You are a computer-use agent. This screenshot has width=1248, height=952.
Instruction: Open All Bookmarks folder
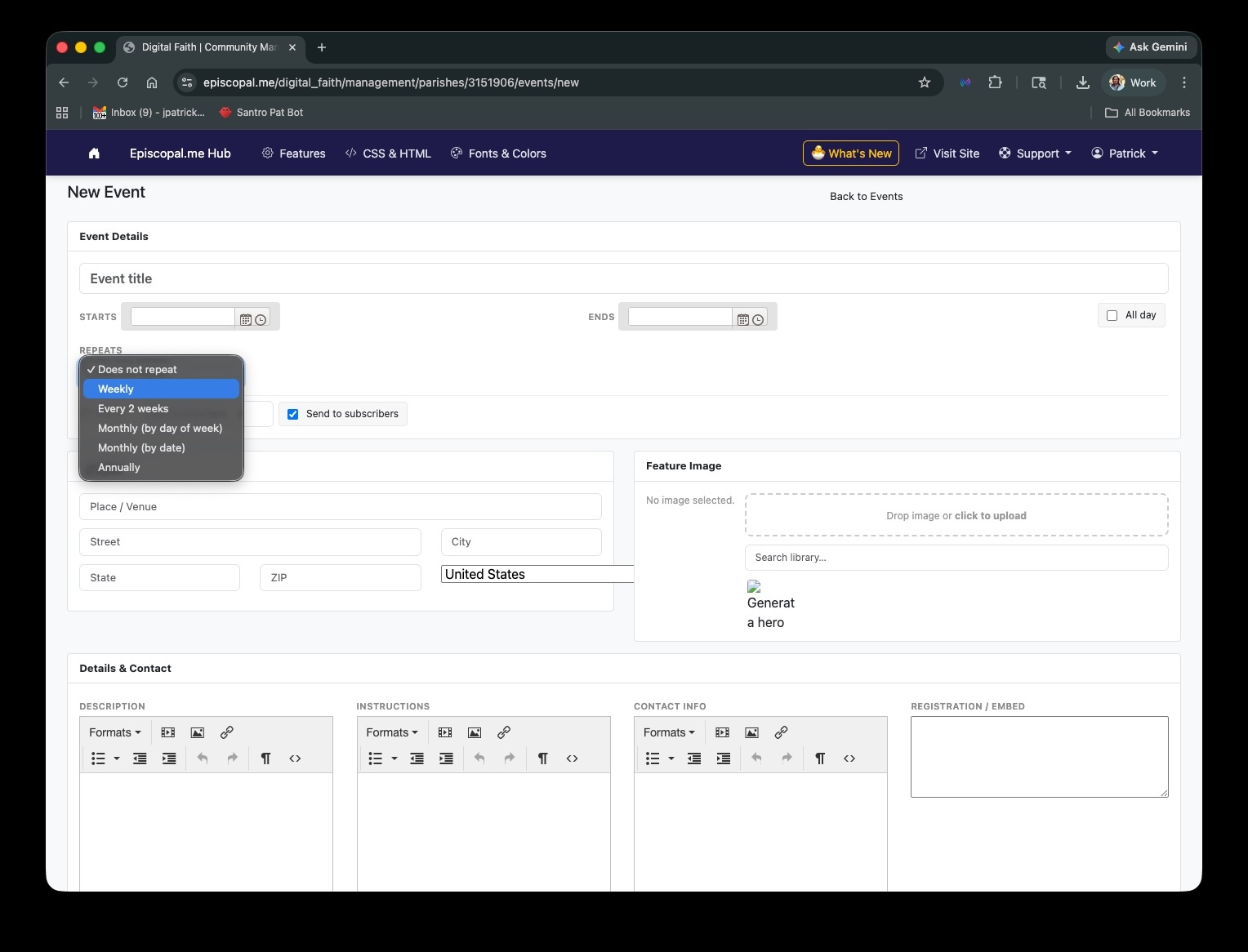point(1148,113)
